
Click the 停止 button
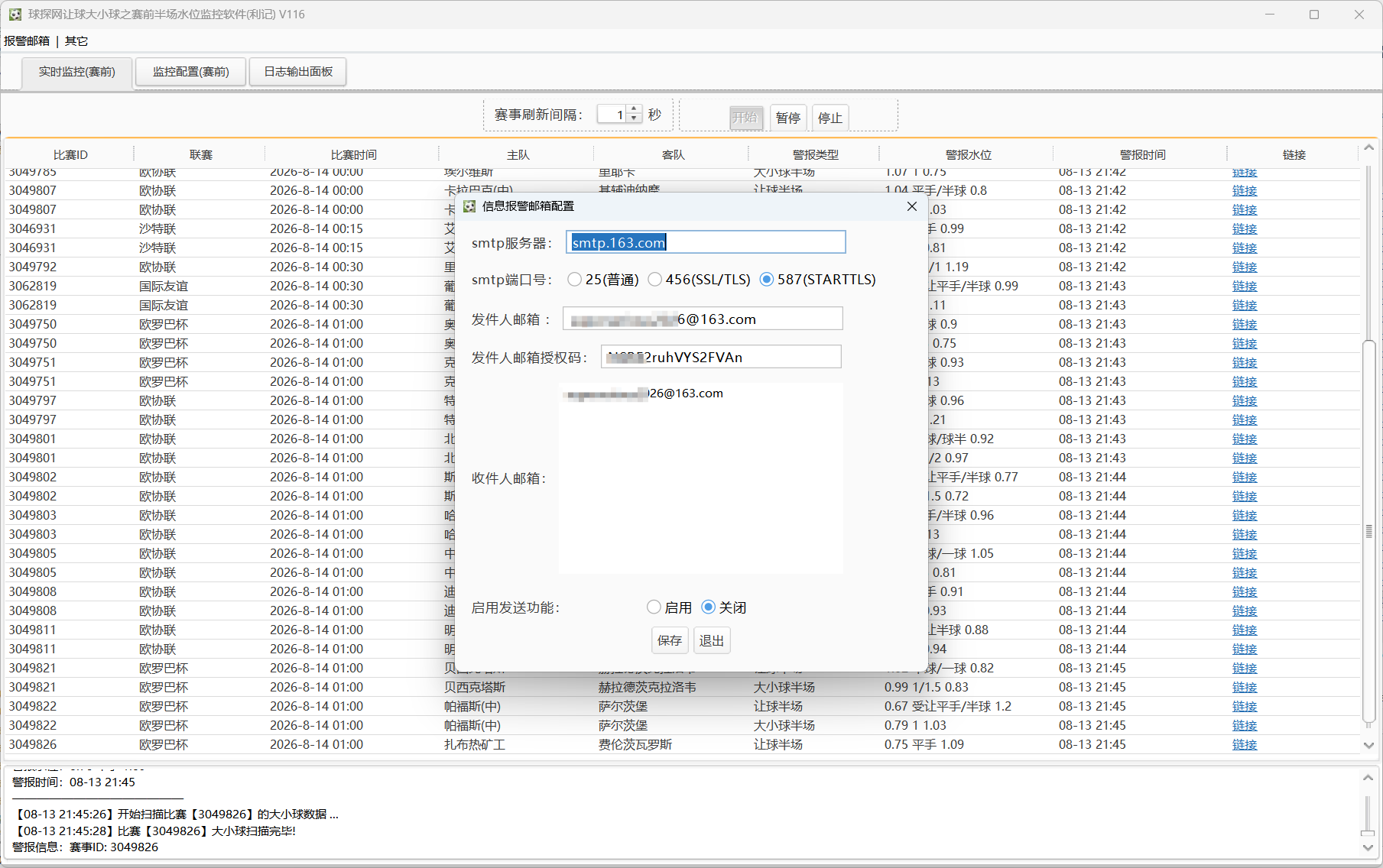[830, 118]
